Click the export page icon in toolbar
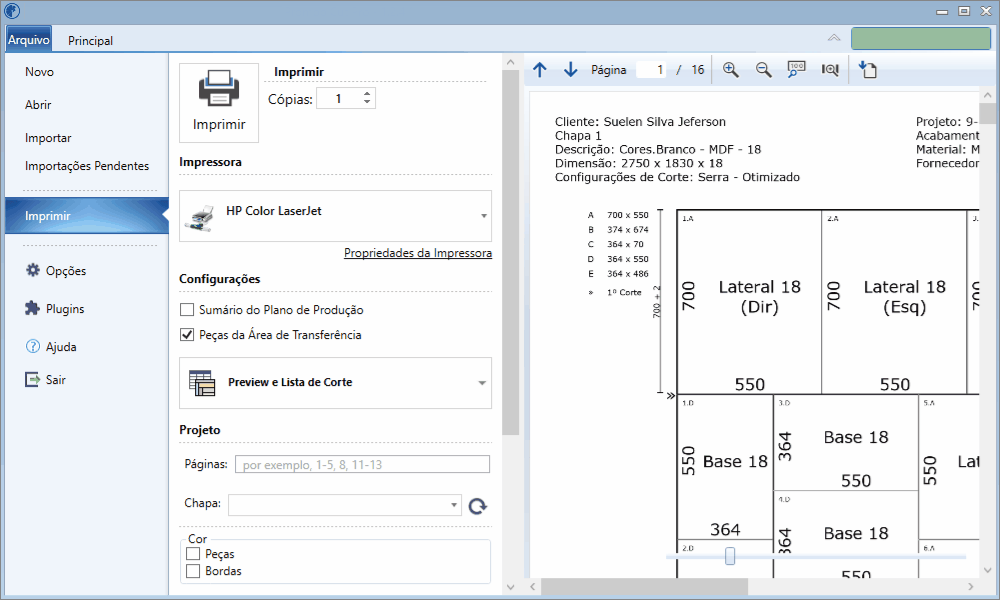1000x600 pixels. tap(868, 70)
